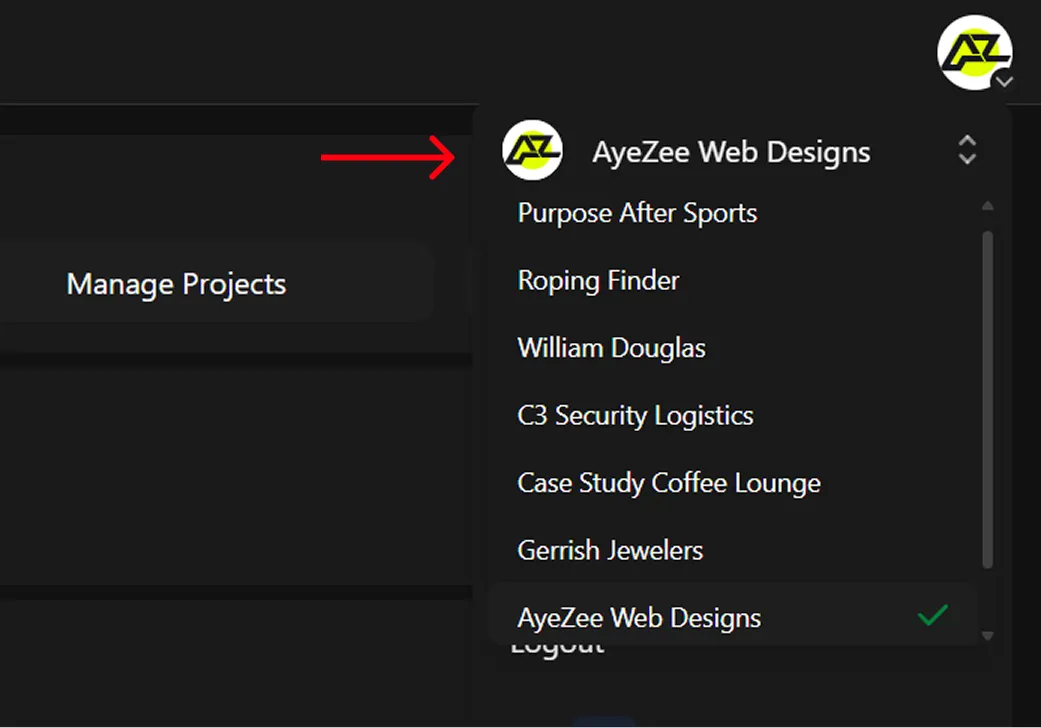Open the Manage Projects button
The height and width of the screenshot is (728, 1041).
[176, 285]
